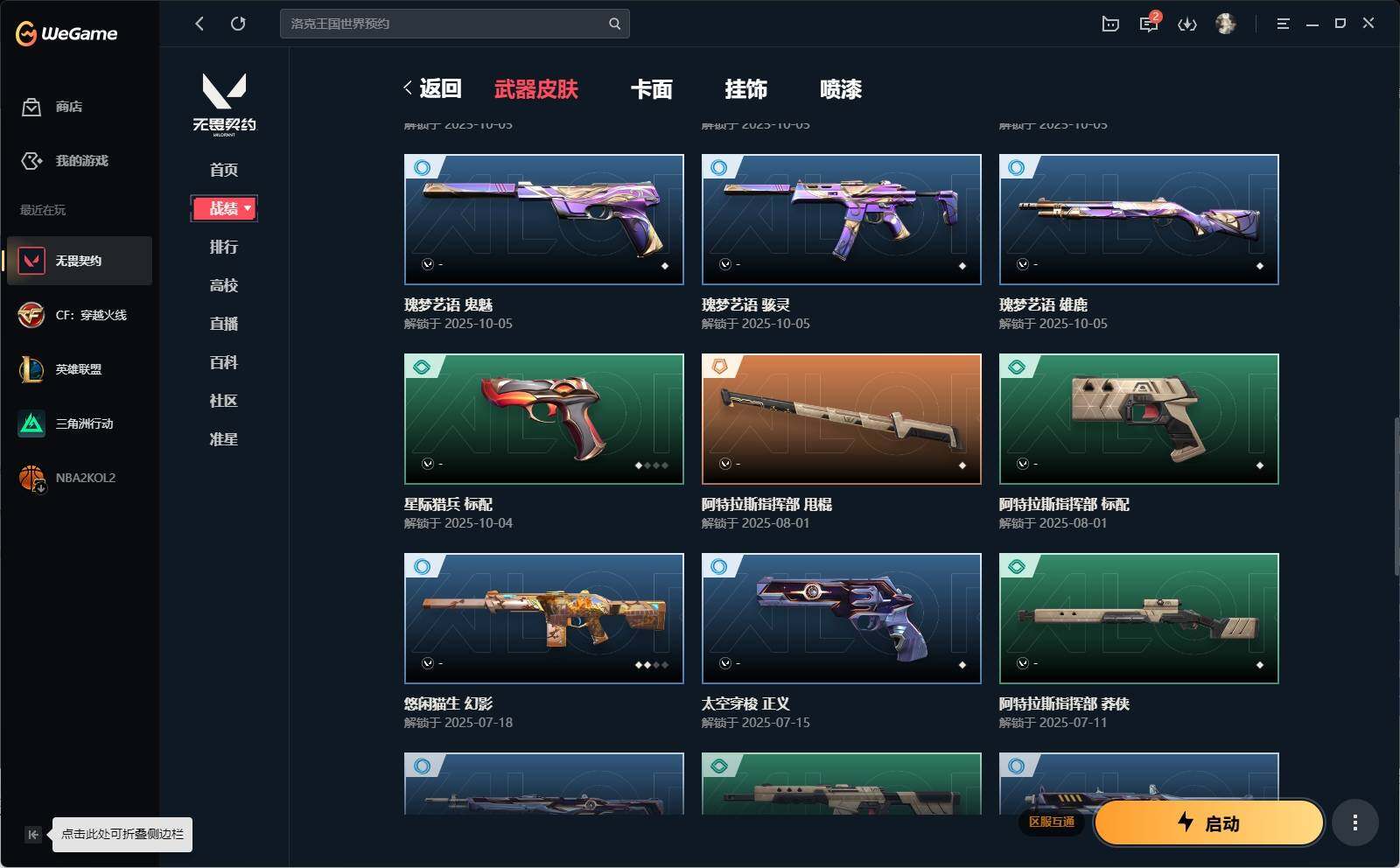Click the vertical scrollbar thumb
This screenshot has height=868, width=1400.
point(1396,496)
